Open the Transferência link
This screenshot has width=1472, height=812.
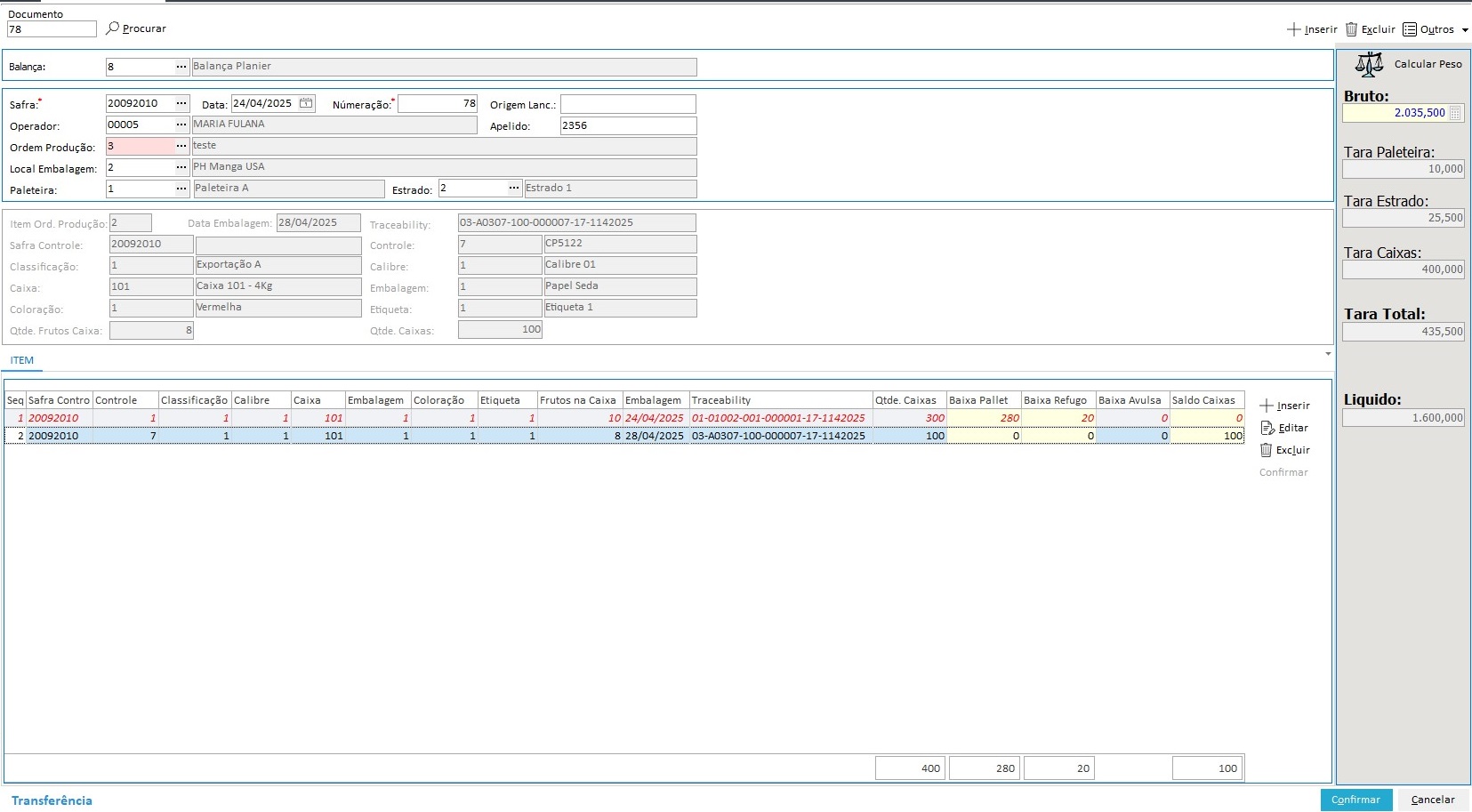pos(52,800)
